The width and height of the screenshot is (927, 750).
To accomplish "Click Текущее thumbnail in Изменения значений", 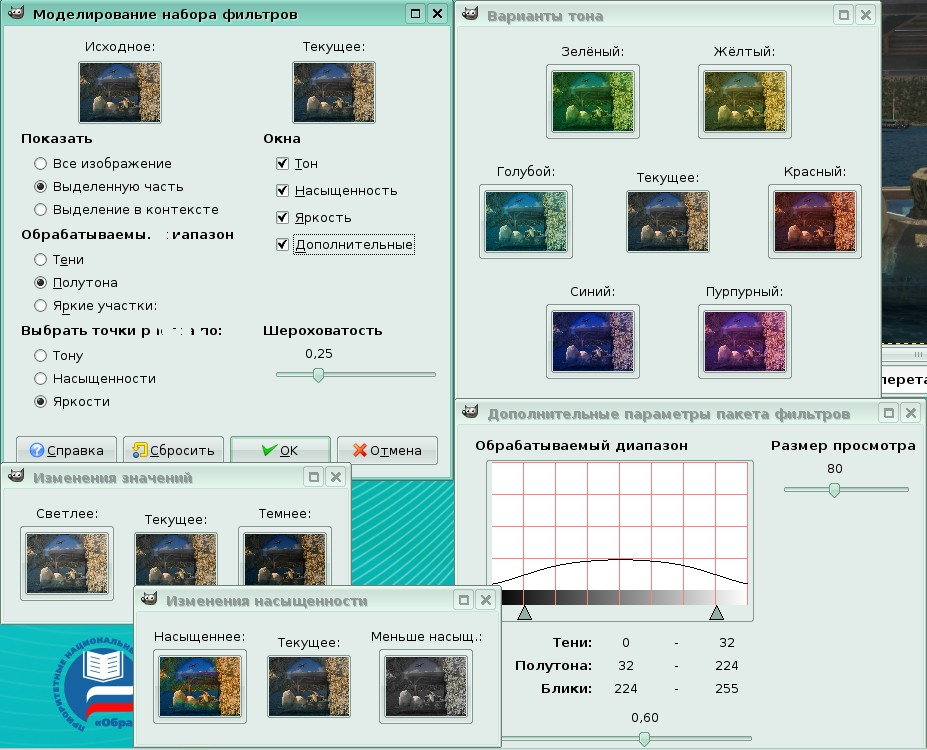I will [176, 559].
